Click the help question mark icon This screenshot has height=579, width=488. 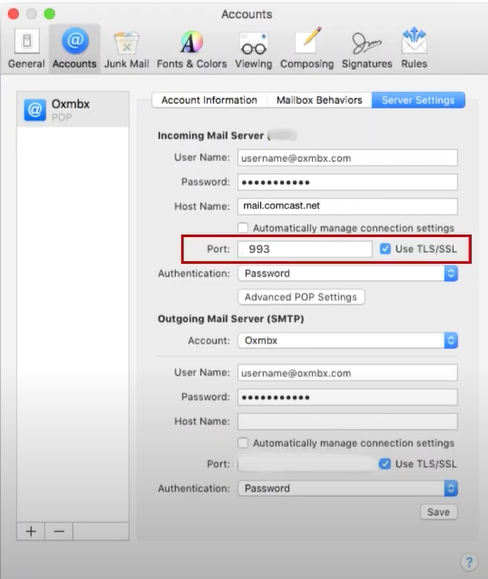[x=469, y=562]
